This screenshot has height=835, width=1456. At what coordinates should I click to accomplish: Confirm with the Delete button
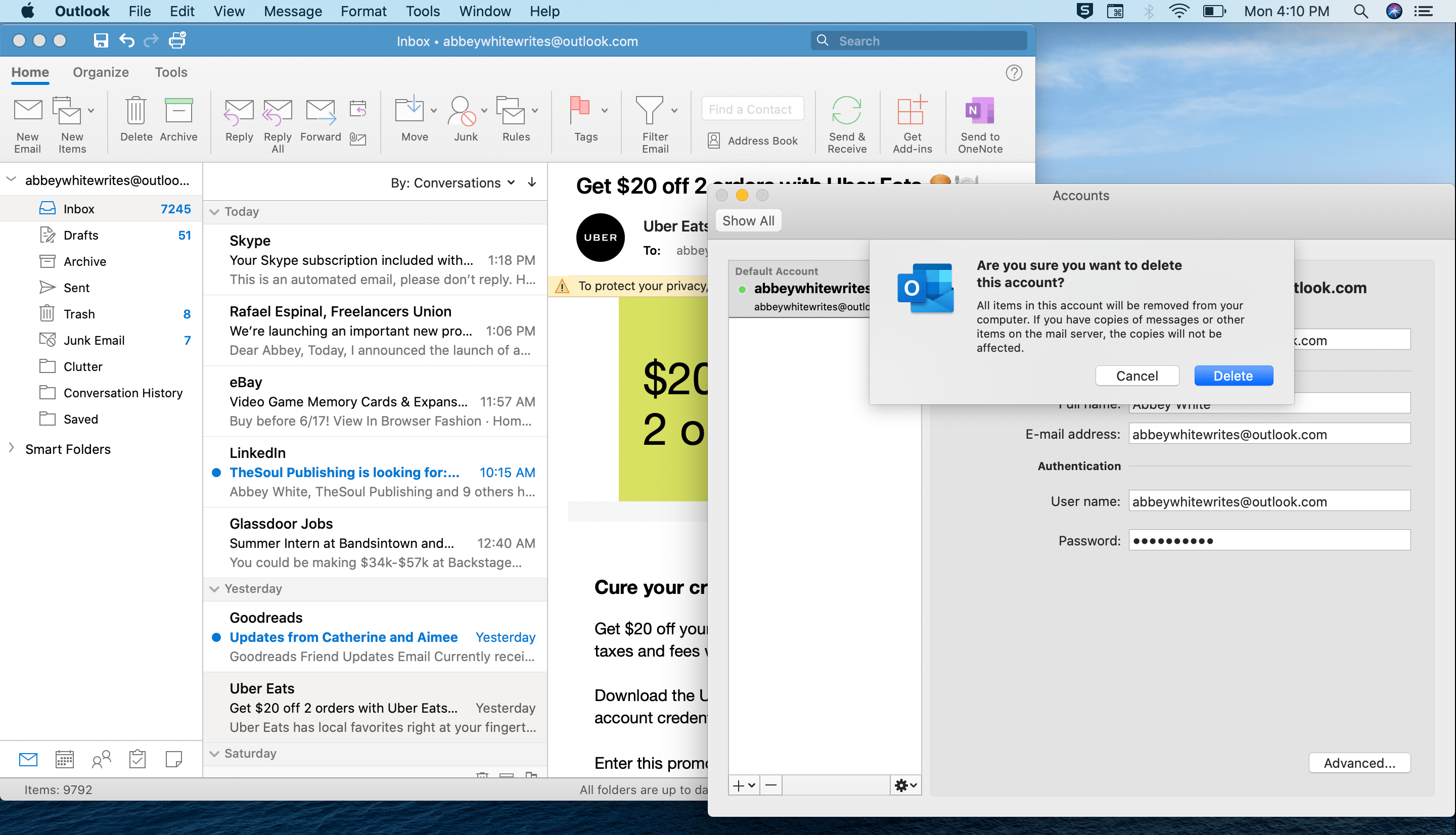[x=1233, y=376]
